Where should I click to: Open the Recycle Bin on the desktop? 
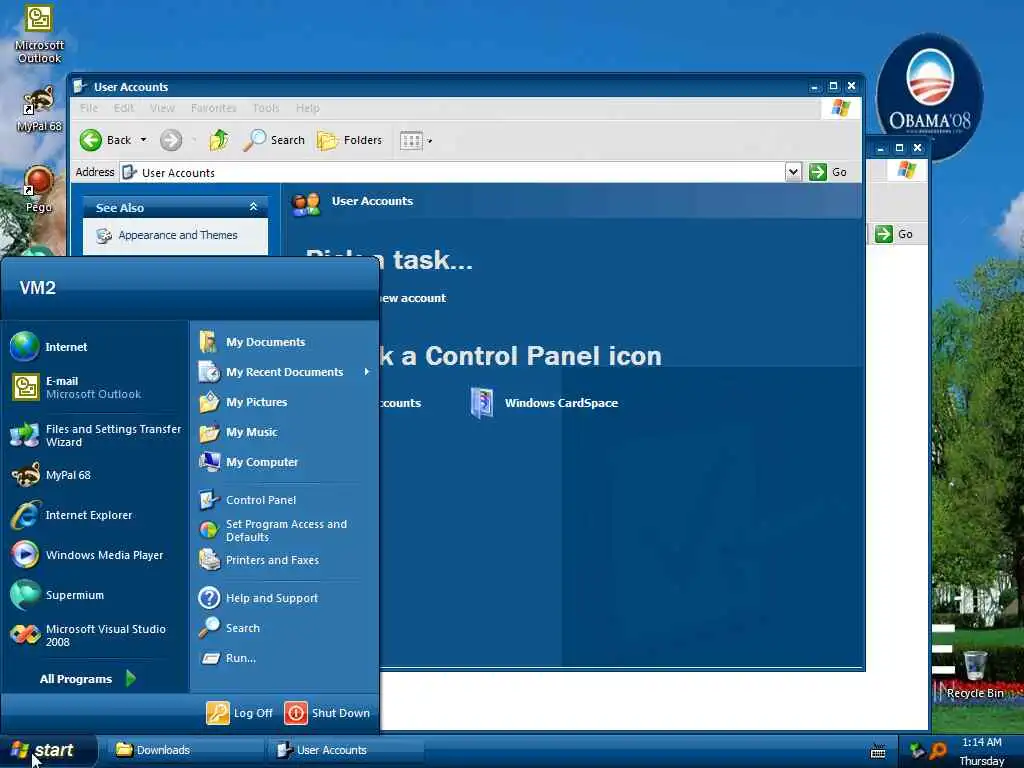[x=975, y=675]
